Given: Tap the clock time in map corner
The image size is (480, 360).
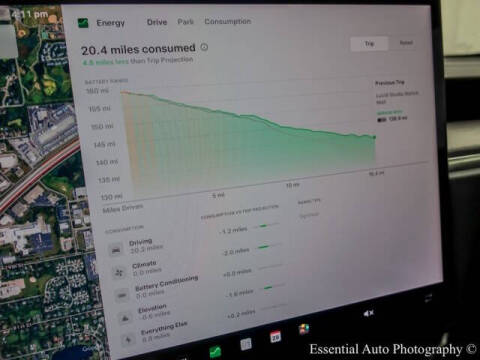Looking at the screenshot, I should 29,15.
